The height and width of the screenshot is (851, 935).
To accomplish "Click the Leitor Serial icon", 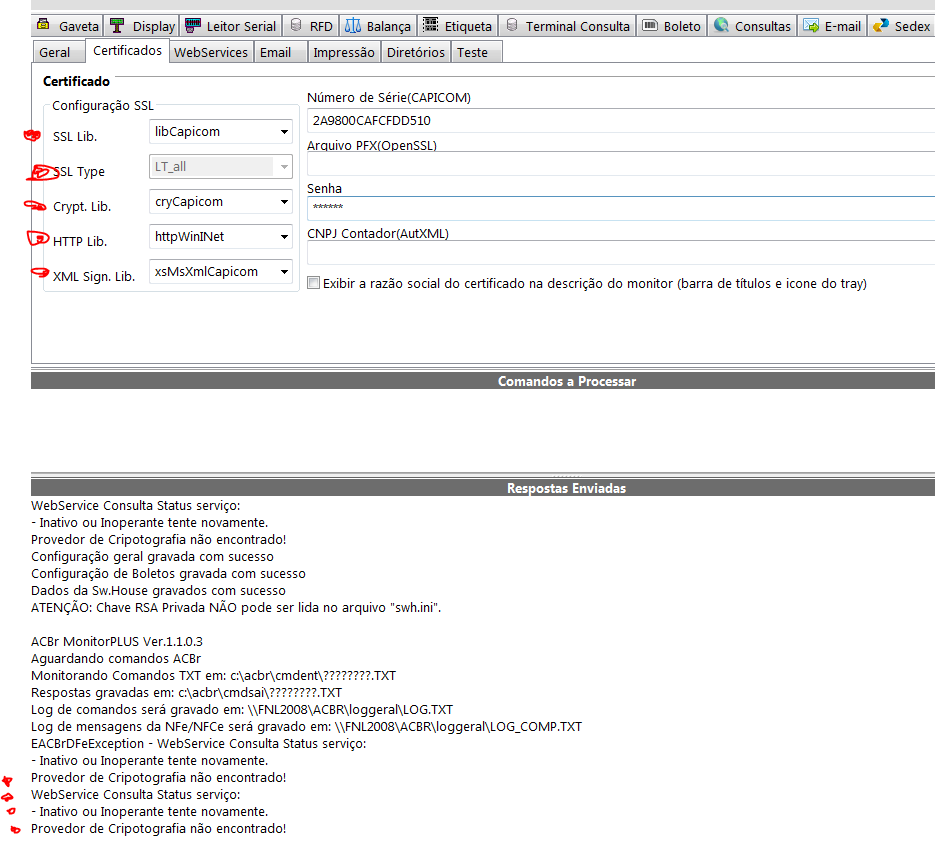I will click(193, 26).
